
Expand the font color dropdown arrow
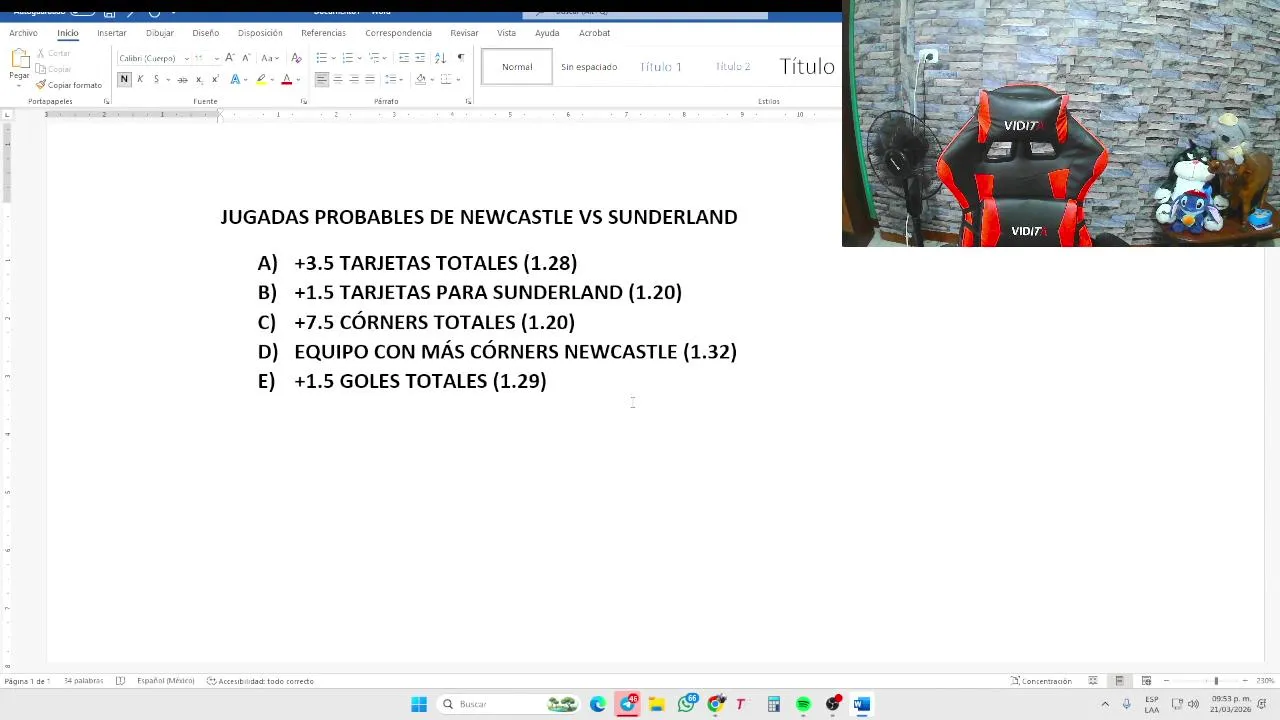[298, 79]
